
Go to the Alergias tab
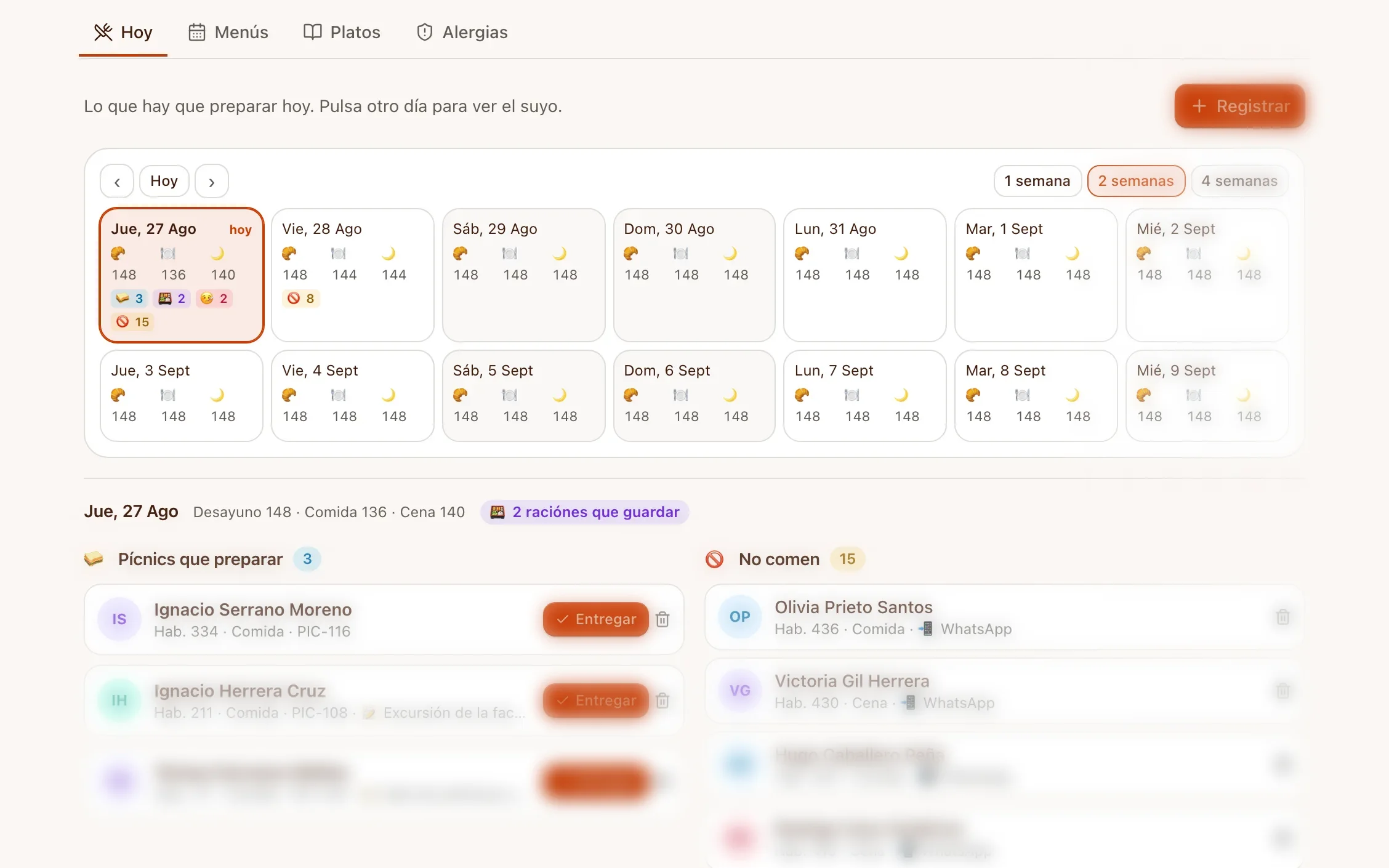tap(462, 32)
